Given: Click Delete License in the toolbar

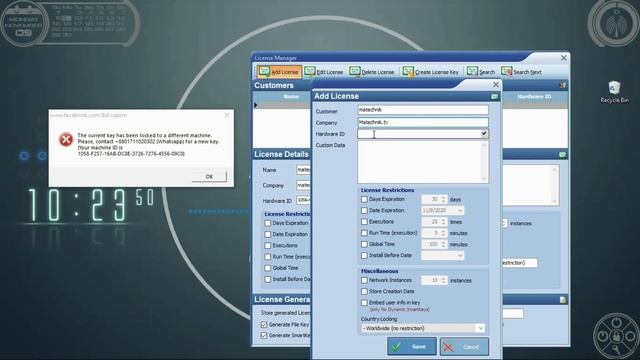Looking at the screenshot, I should tap(372, 72).
